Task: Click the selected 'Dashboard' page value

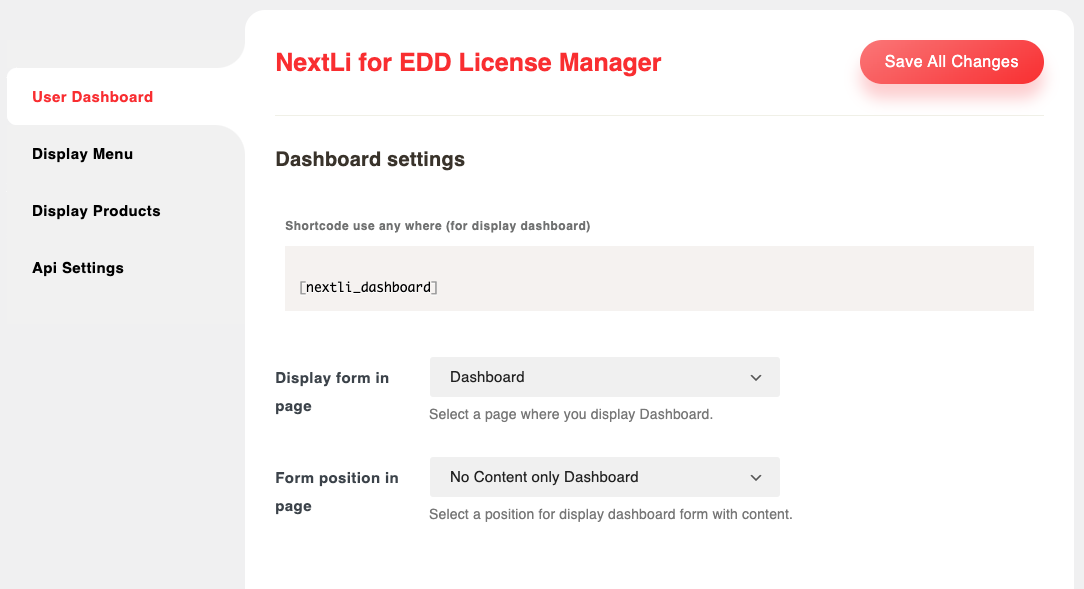Action: coord(487,377)
